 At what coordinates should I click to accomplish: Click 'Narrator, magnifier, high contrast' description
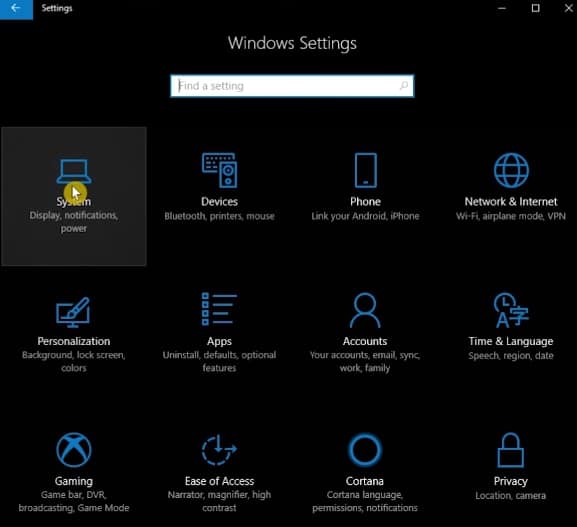click(x=219, y=501)
